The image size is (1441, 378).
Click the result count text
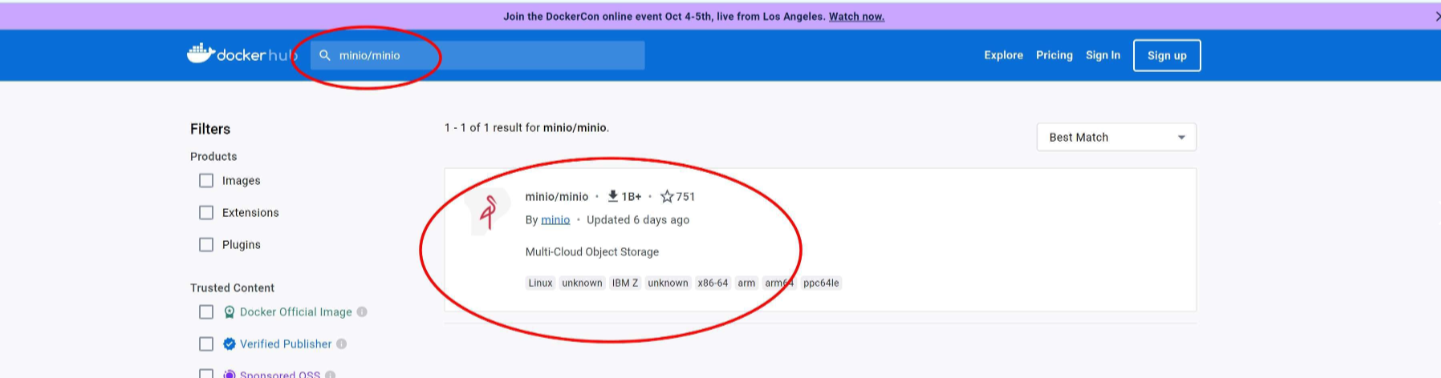[x=527, y=128]
